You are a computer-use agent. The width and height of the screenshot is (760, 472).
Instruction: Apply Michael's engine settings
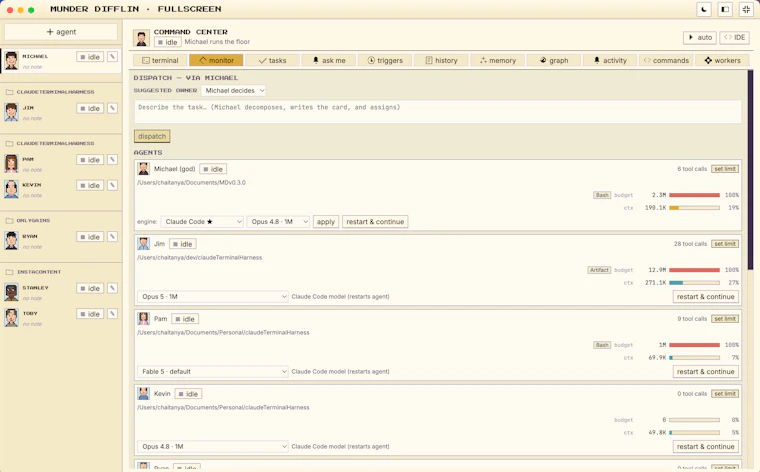tap(326, 221)
